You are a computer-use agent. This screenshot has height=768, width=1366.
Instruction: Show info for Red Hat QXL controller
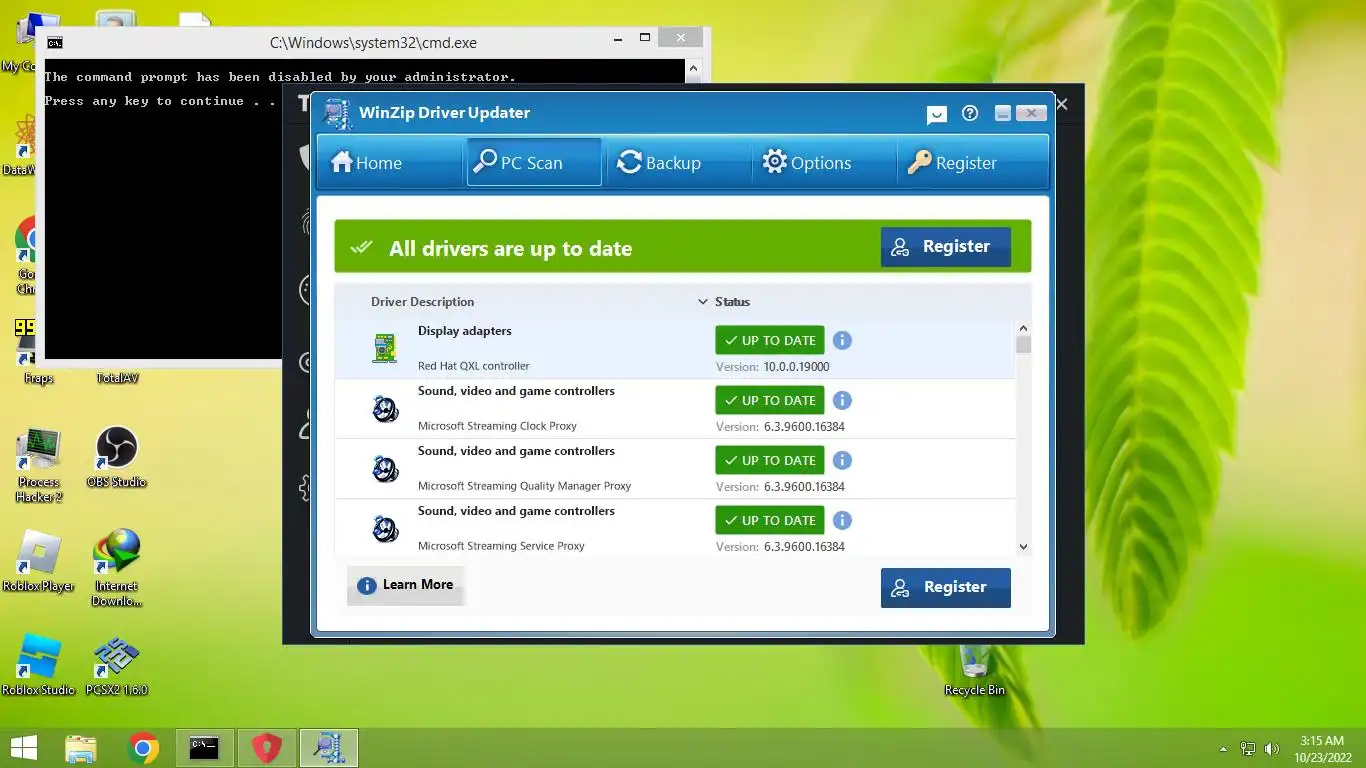point(842,340)
